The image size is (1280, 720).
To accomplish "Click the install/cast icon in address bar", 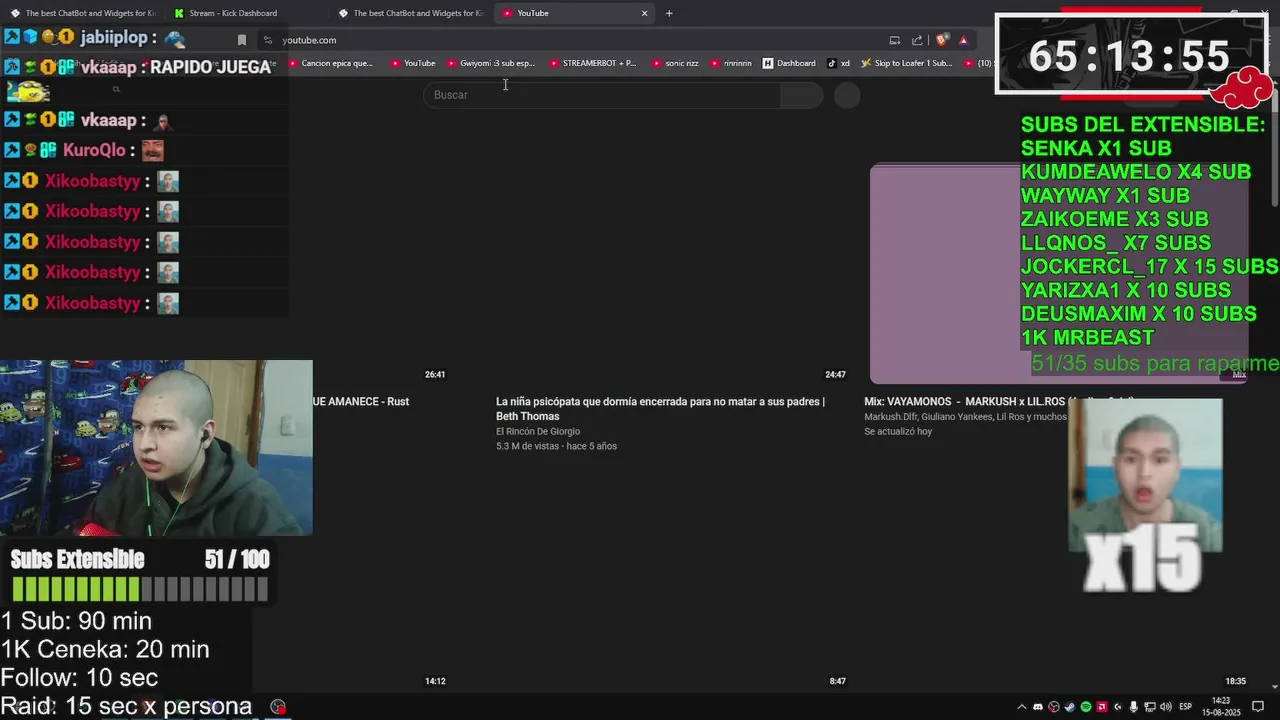I will (895, 40).
